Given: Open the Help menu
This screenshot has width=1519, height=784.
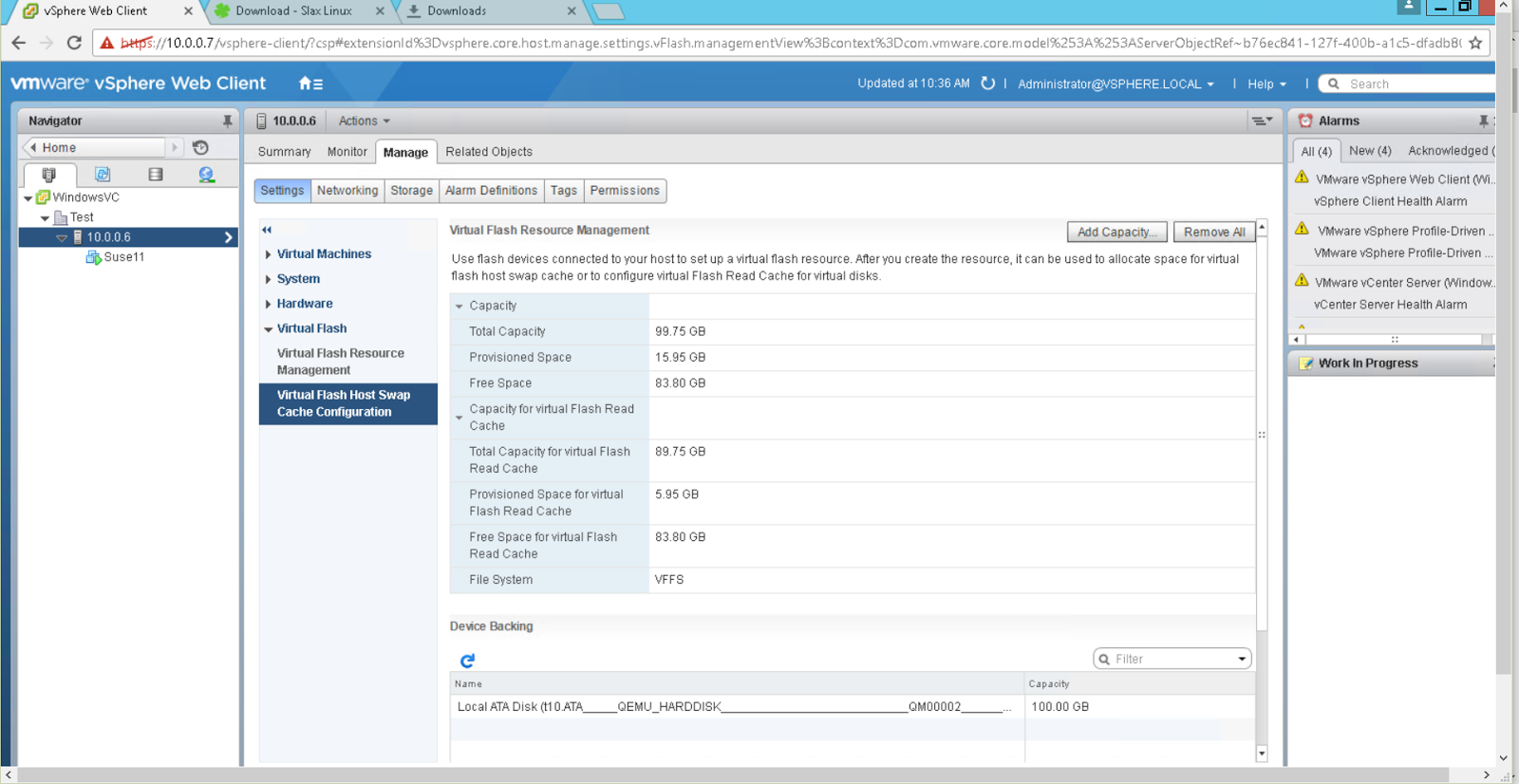Looking at the screenshot, I should tap(1266, 84).
